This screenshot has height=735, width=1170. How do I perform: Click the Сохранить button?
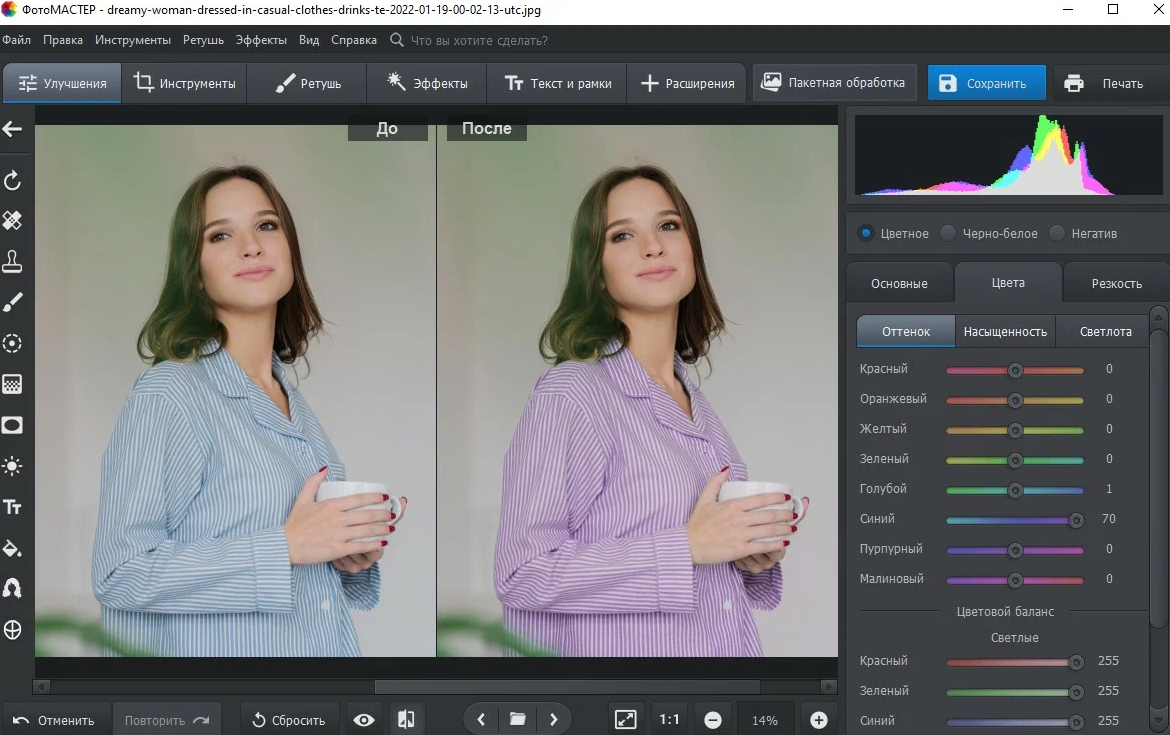(986, 83)
